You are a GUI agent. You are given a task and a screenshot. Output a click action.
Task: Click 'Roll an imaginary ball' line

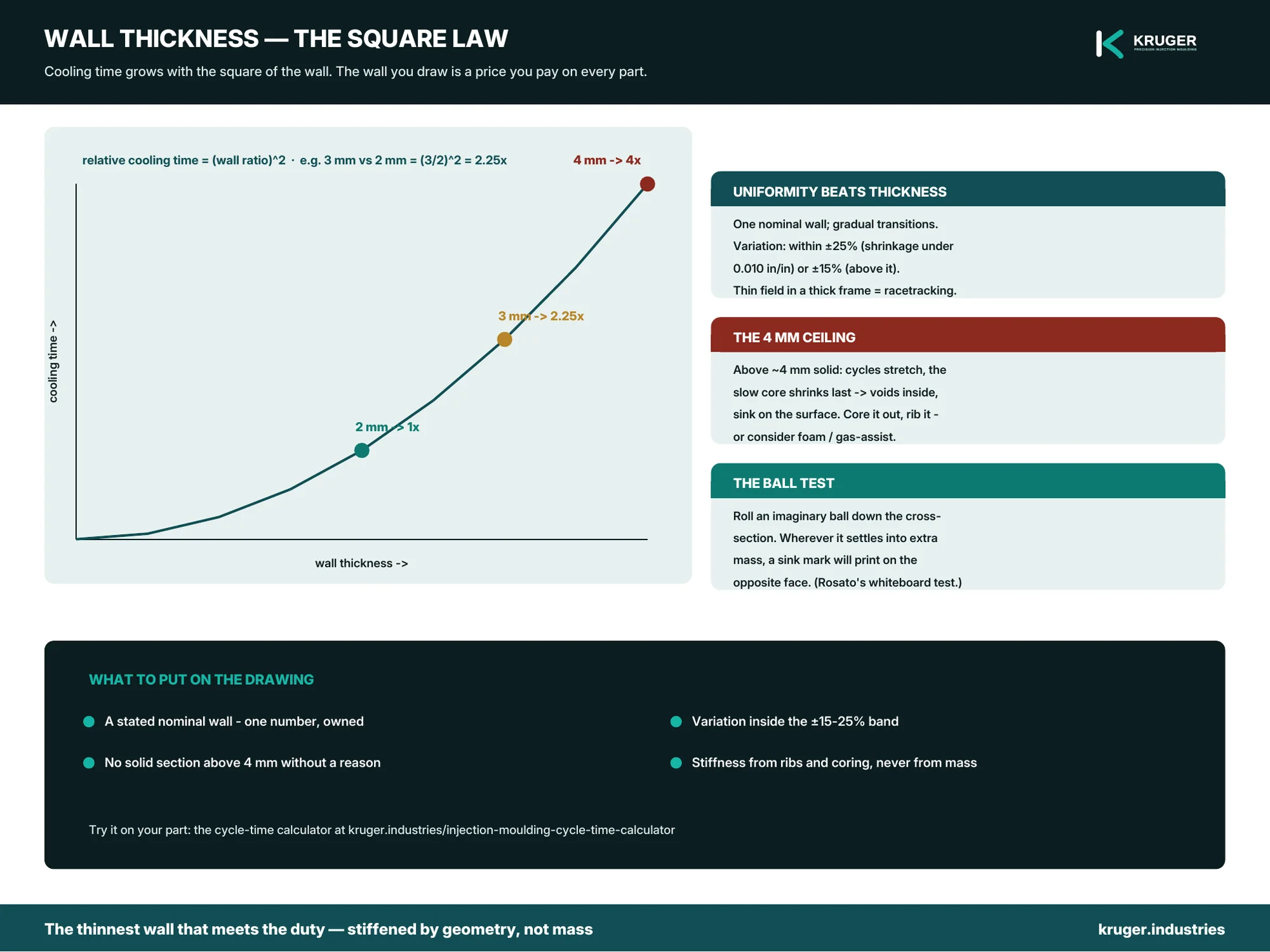coord(837,516)
